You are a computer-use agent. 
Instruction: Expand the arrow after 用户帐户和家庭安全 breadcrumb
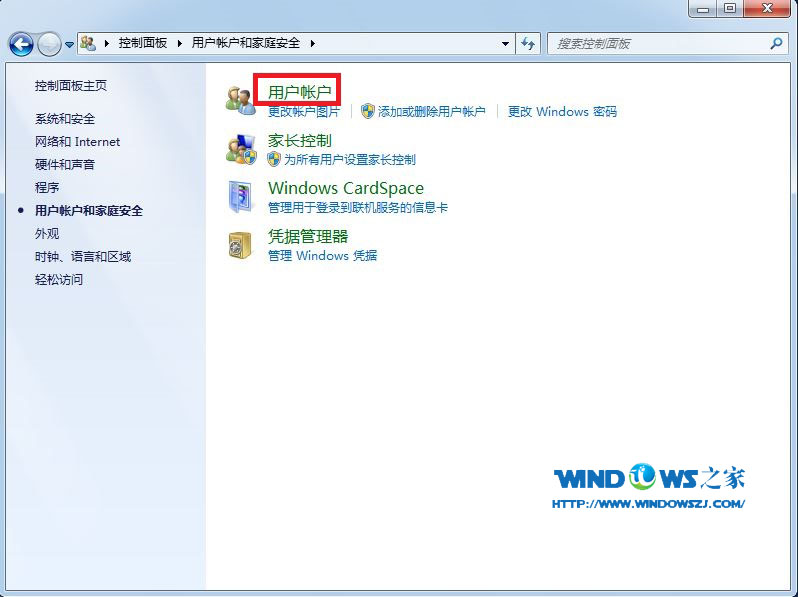click(312, 44)
